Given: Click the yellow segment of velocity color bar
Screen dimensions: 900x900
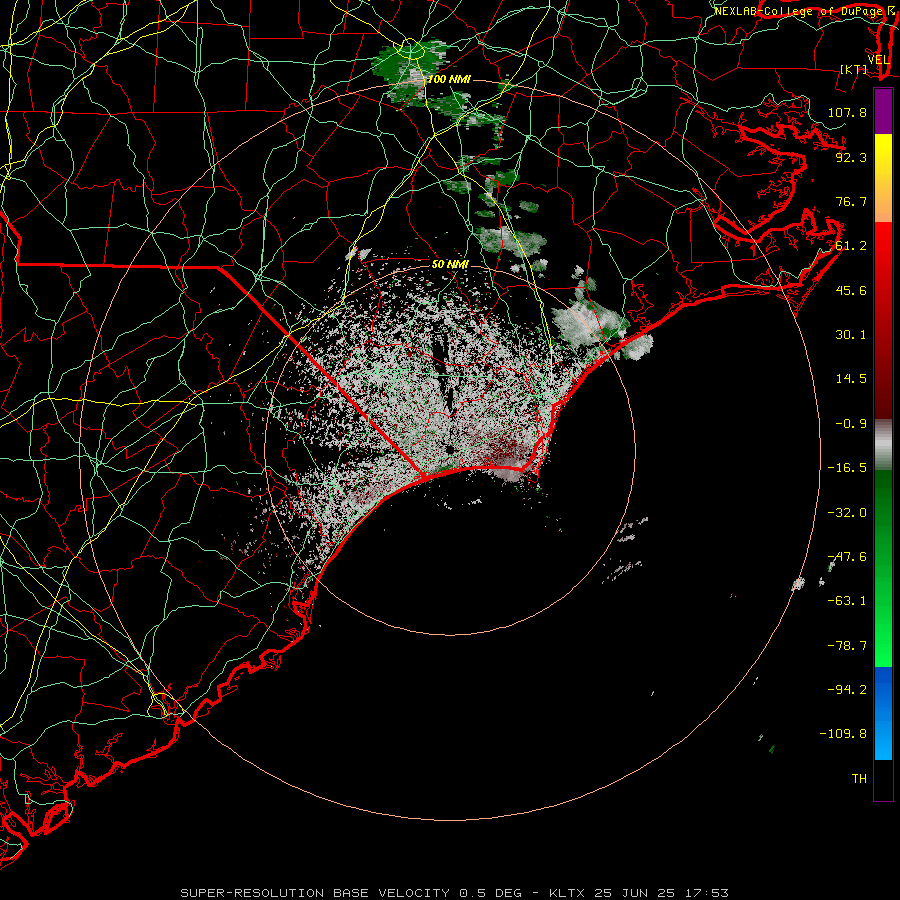Looking at the screenshot, I should [x=883, y=178].
